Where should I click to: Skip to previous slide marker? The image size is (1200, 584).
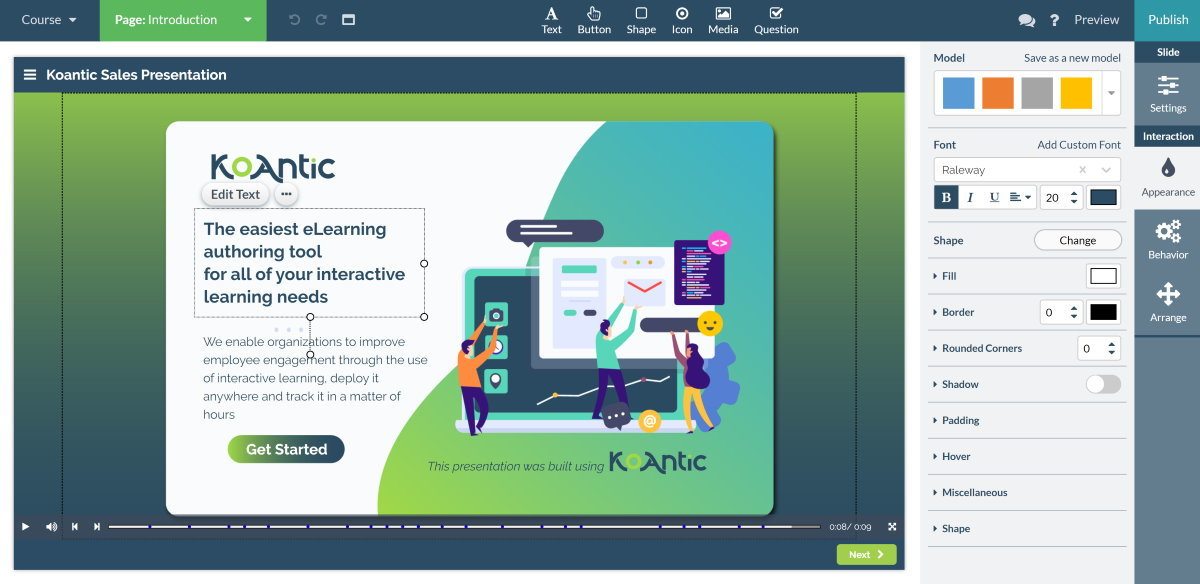pyautogui.click(x=75, y=527)
